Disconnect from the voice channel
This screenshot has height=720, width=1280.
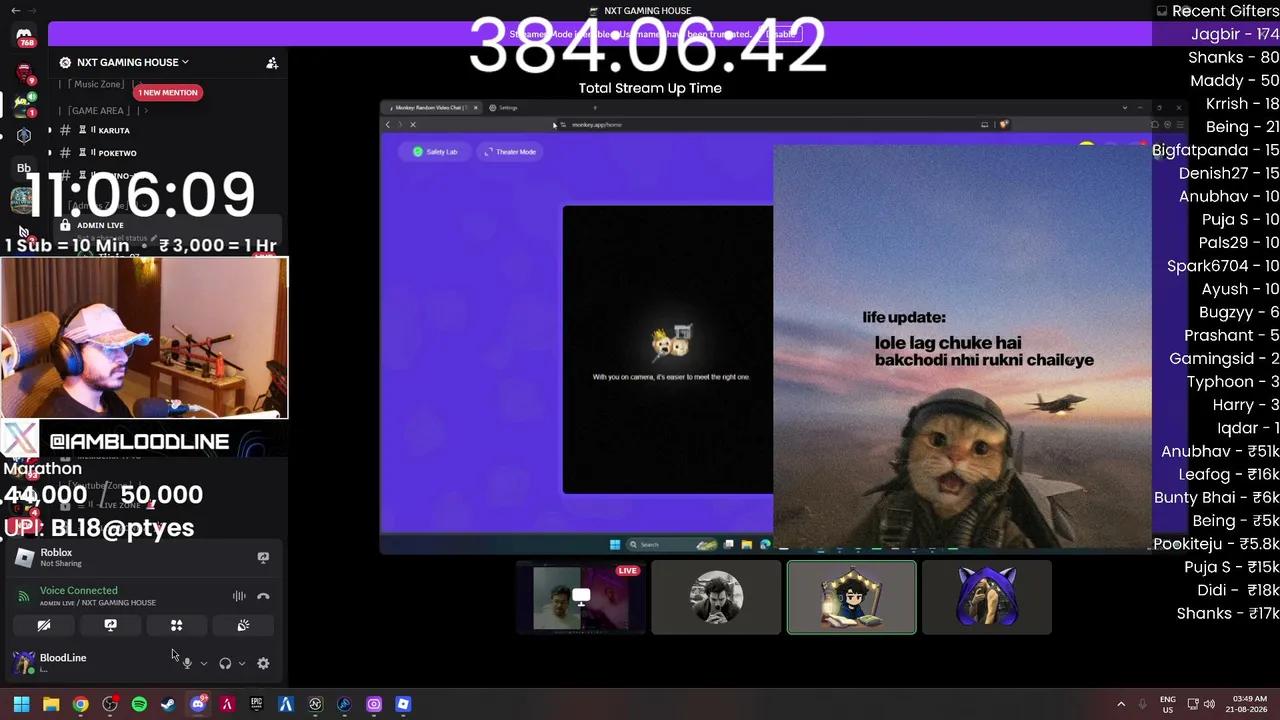[x=263, y=596]
